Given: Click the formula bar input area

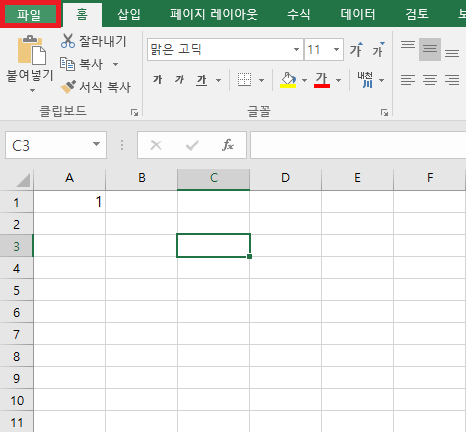Looking at the screenshot, I should click(x=358, y=145).
